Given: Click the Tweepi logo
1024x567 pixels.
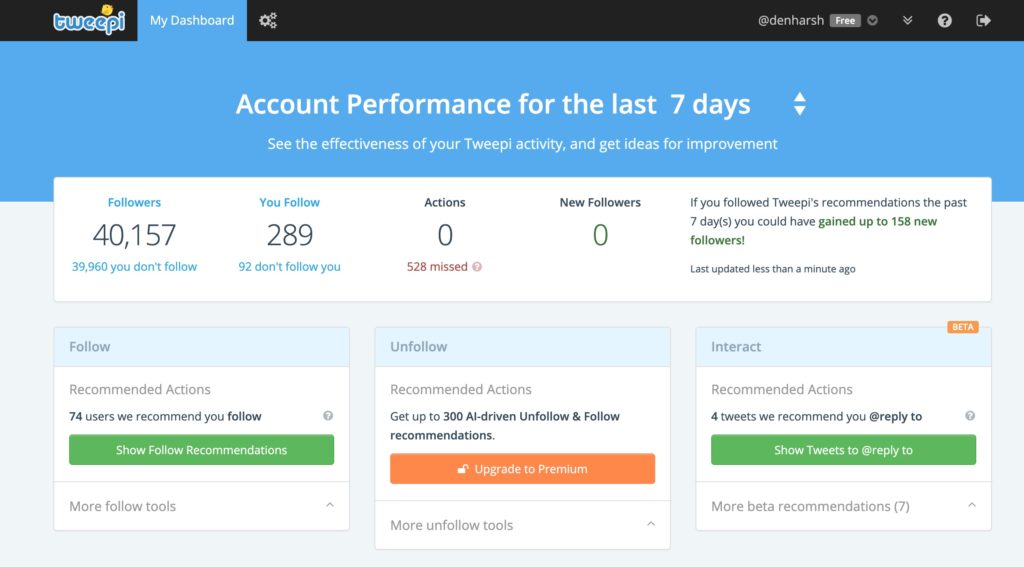Looking at the screenshot, I should tap(89, 20).
